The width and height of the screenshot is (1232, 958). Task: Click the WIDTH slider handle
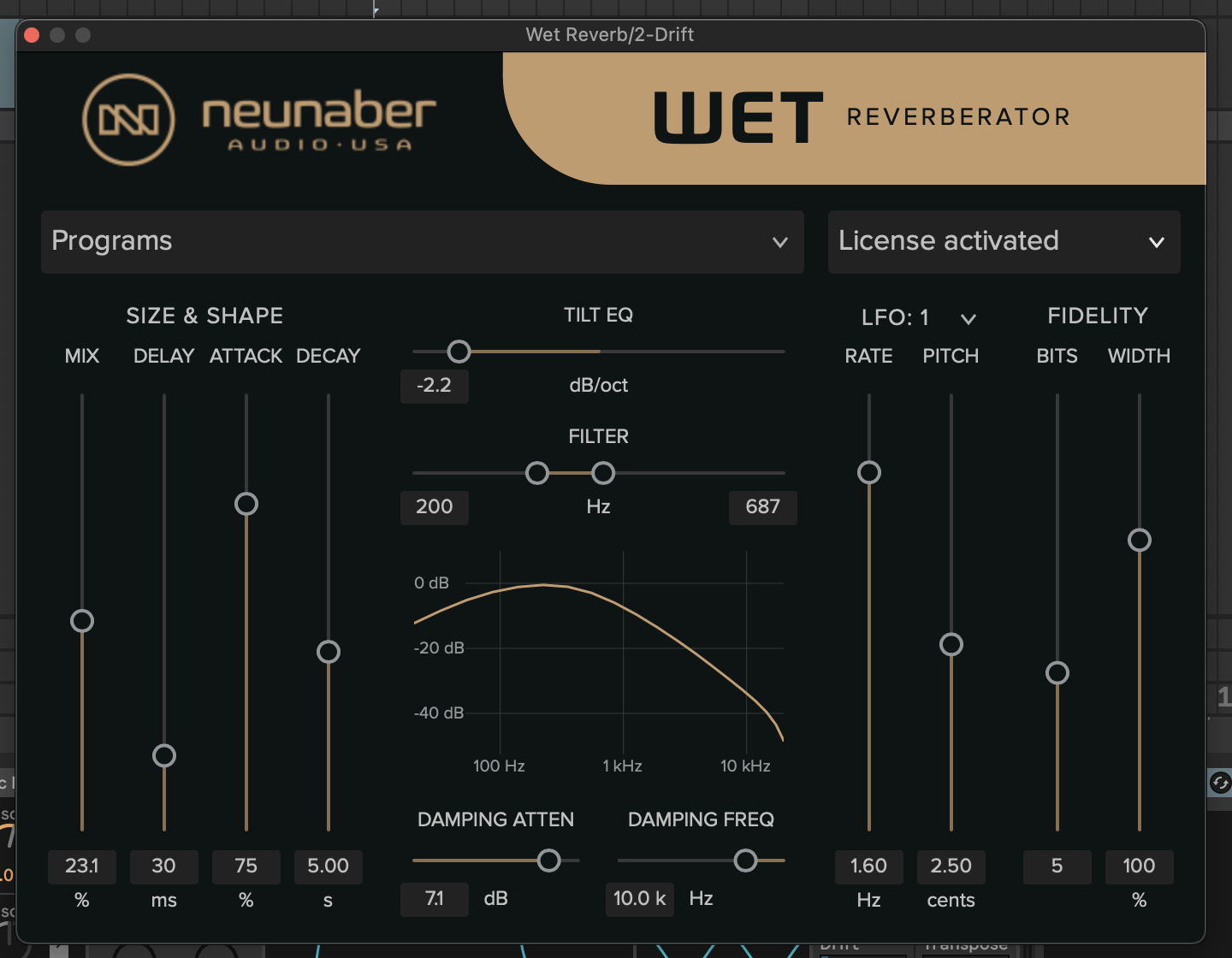tap(1140, 540)
